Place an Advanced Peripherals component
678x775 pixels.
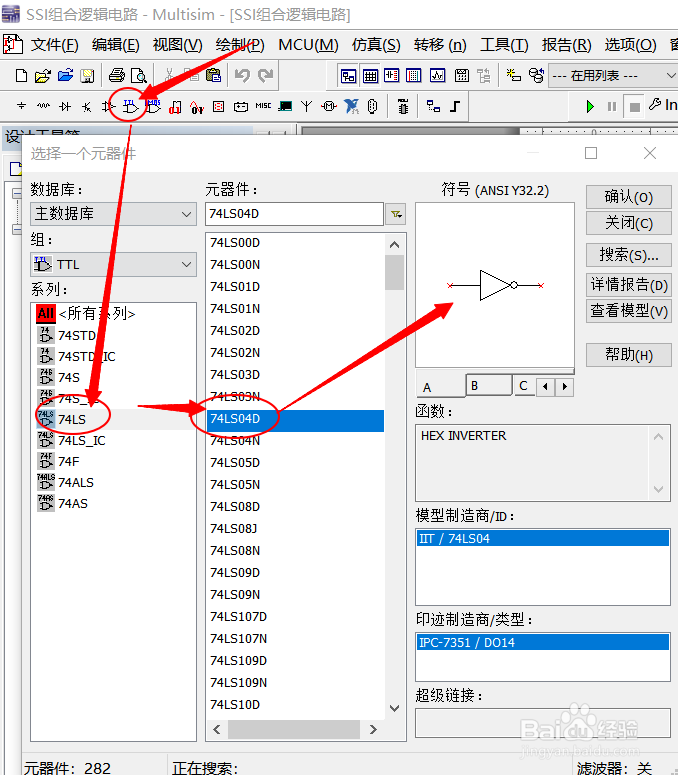pyautogui.click(x=285, y=106)
